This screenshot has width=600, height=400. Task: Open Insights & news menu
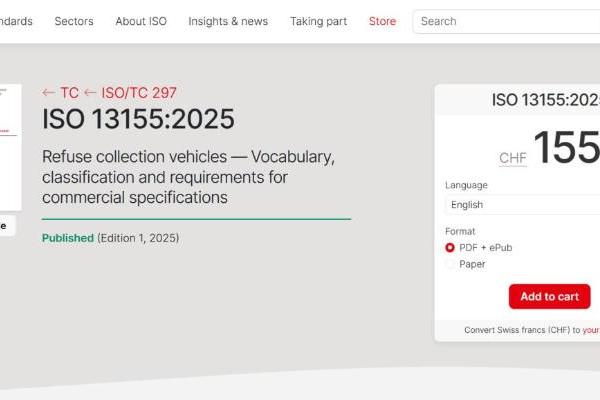[x=228, y=21]
